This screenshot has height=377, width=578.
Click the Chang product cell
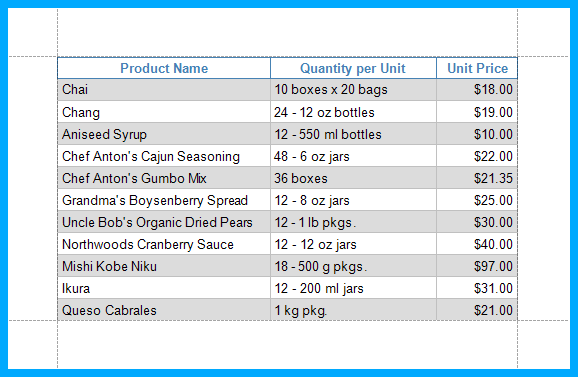(x=164, y=112)
